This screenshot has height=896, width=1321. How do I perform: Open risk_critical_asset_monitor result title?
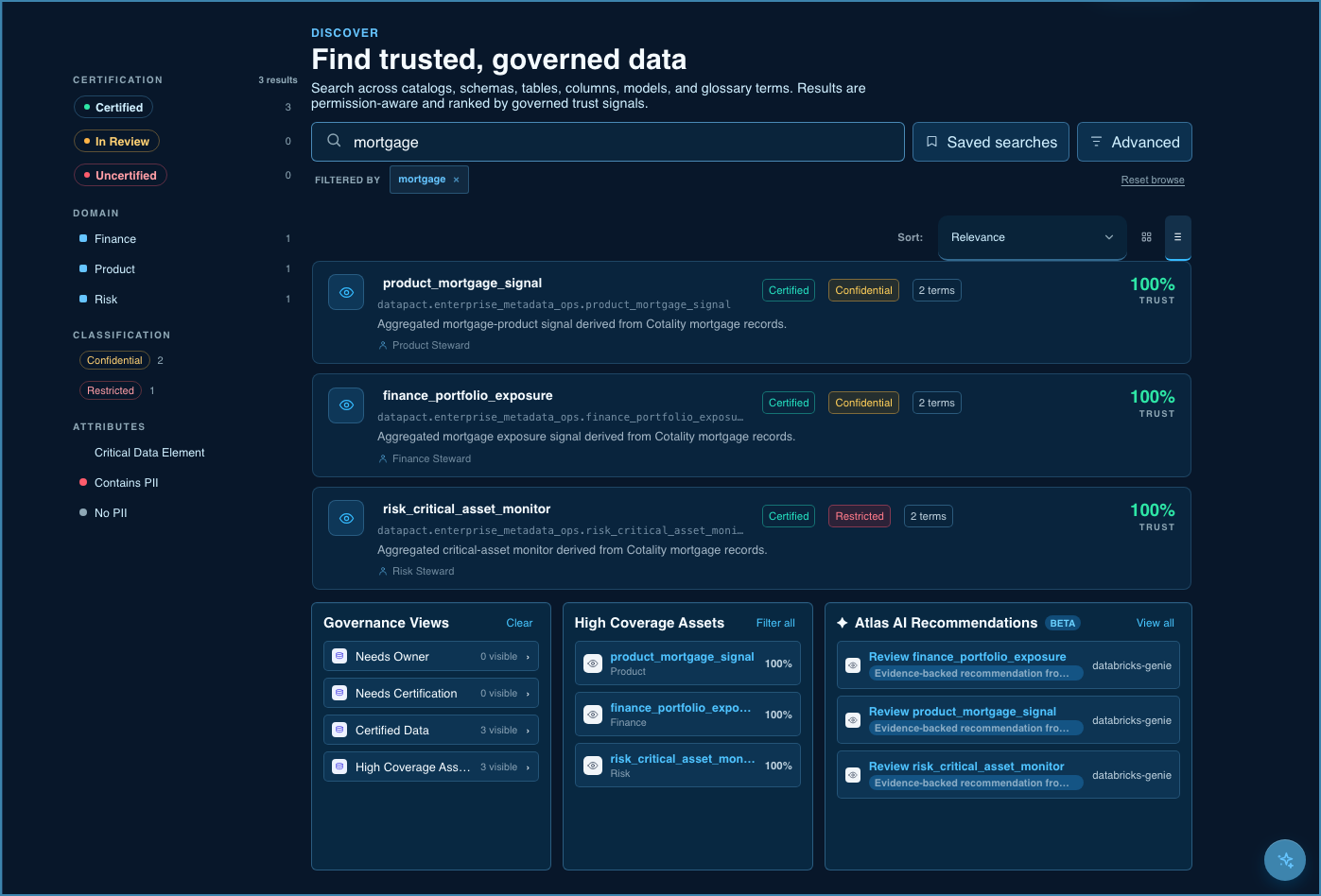(467, 508)
